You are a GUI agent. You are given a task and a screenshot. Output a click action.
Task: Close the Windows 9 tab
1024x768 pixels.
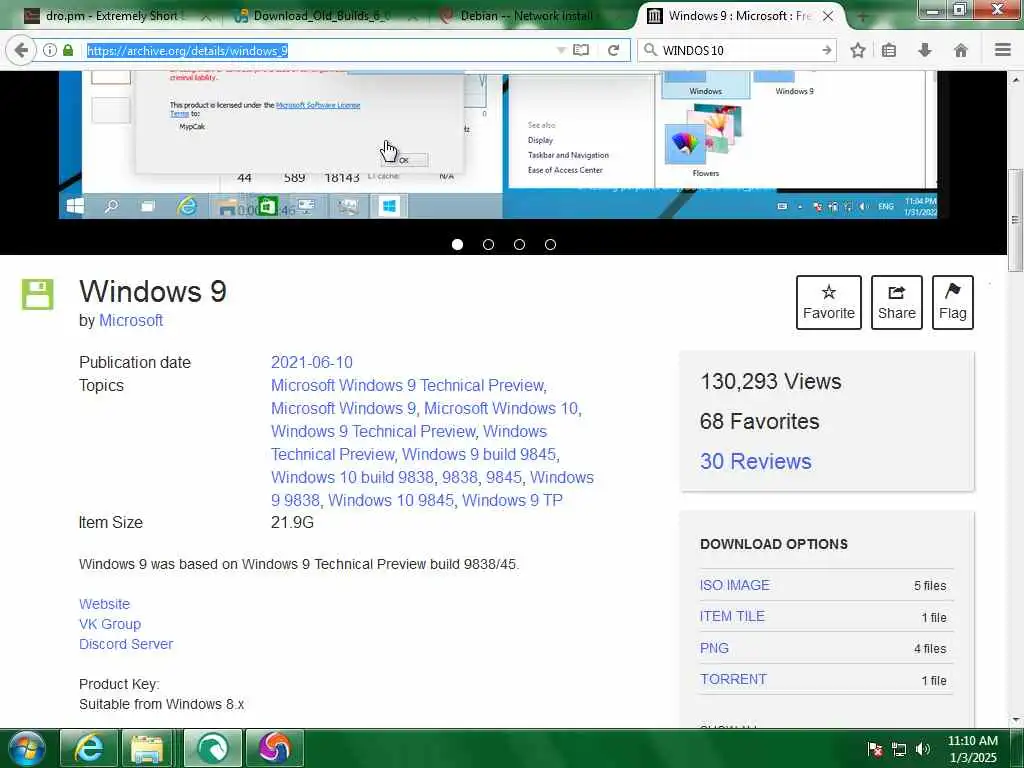827,16
